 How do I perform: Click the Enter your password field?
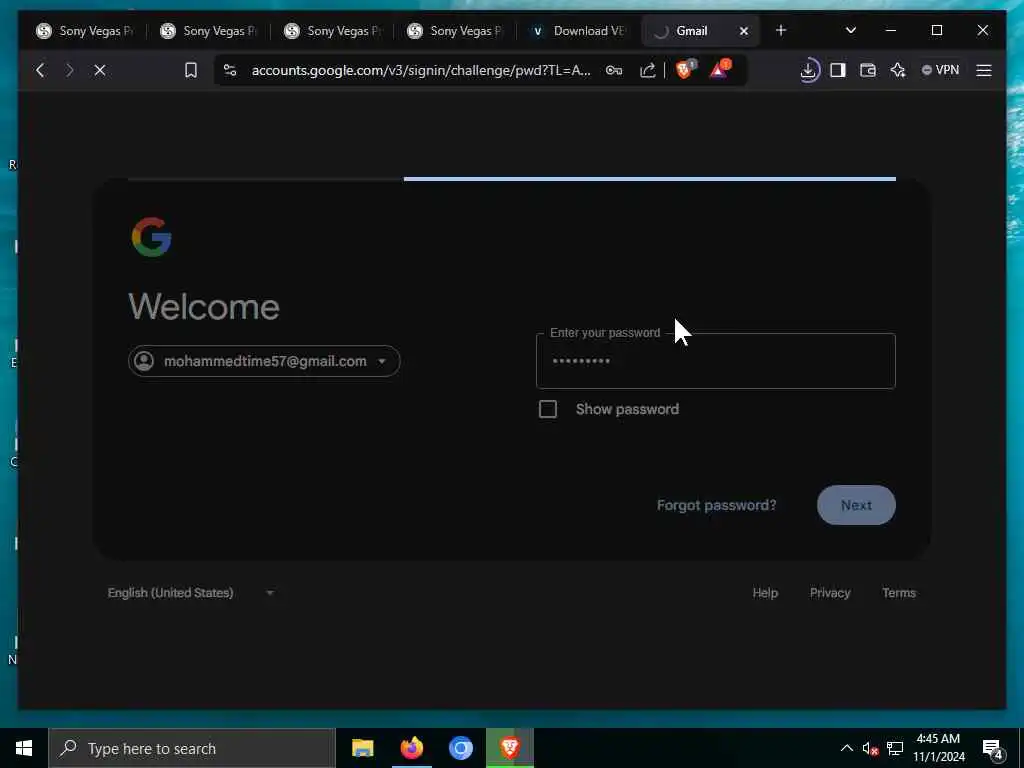pos(716,361)
